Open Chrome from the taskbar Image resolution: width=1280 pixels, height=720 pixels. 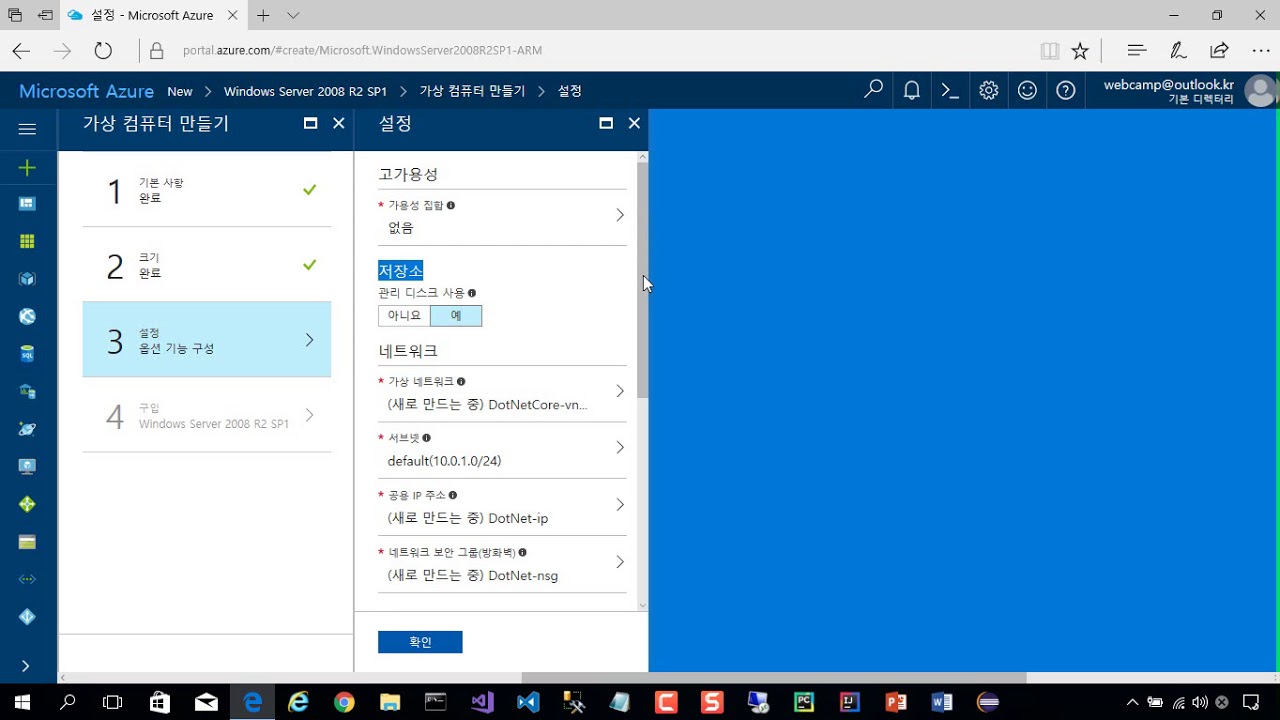[x=344, y=702]
